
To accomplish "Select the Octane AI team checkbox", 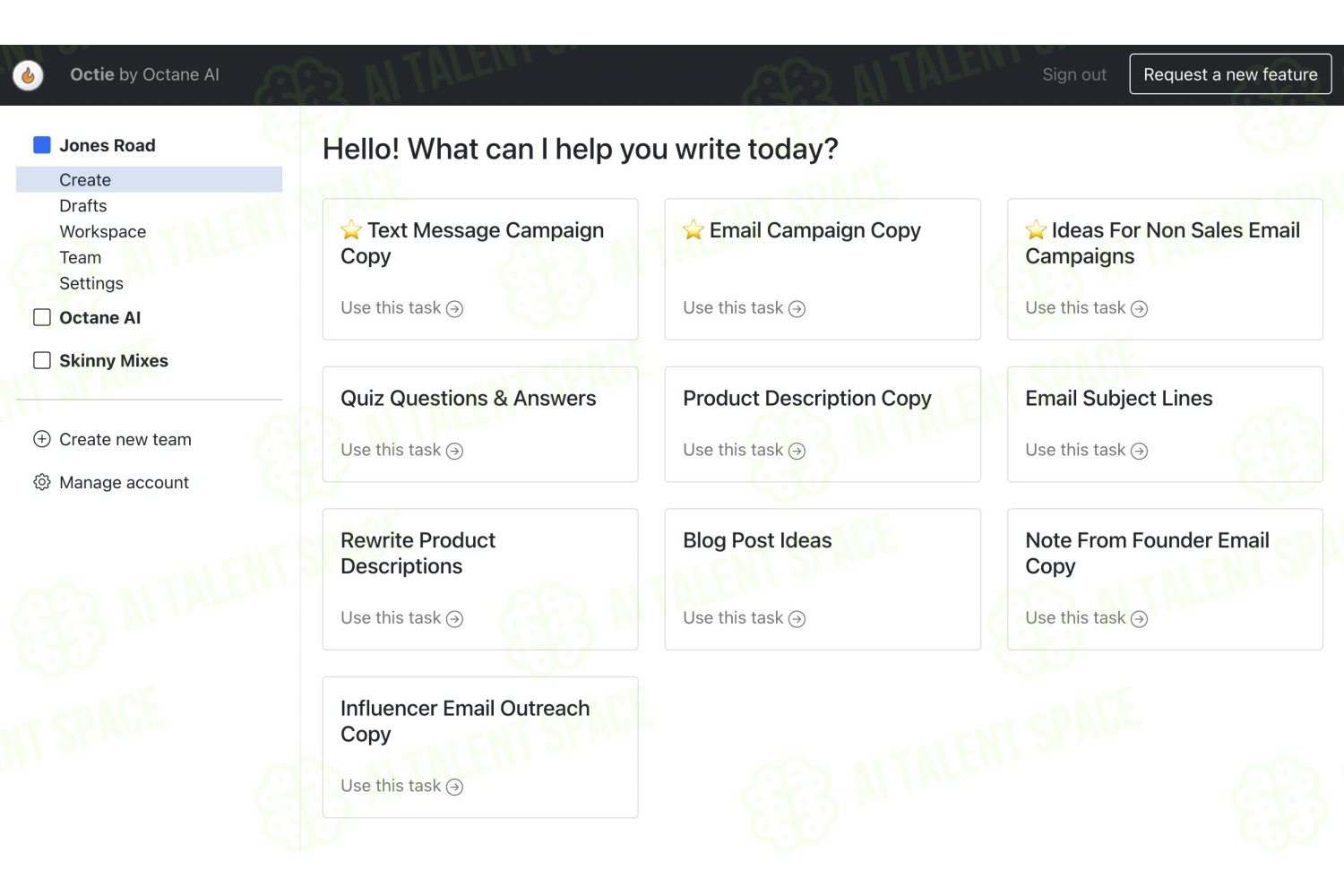I will point(42,317).
